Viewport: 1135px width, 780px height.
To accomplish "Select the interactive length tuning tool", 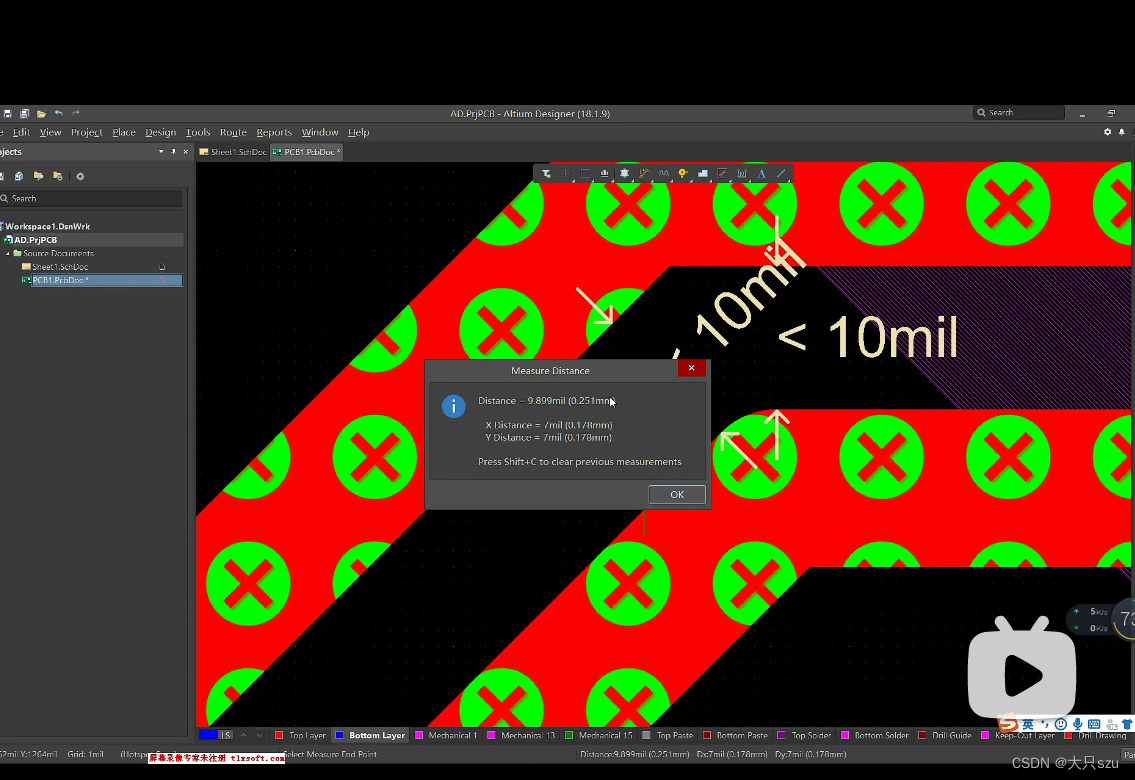I will pos(663,174).
